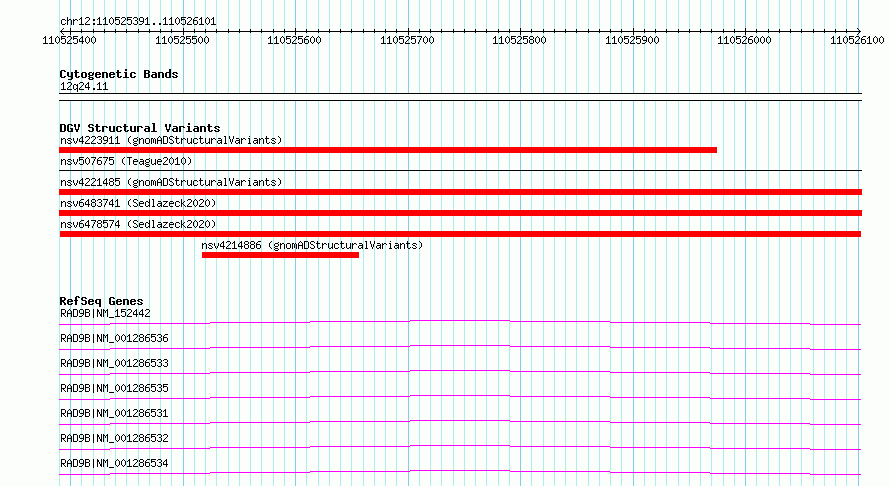890x486 pixels.
Task: Click the short red bar of nsv4214886
Action: (280, 255)
